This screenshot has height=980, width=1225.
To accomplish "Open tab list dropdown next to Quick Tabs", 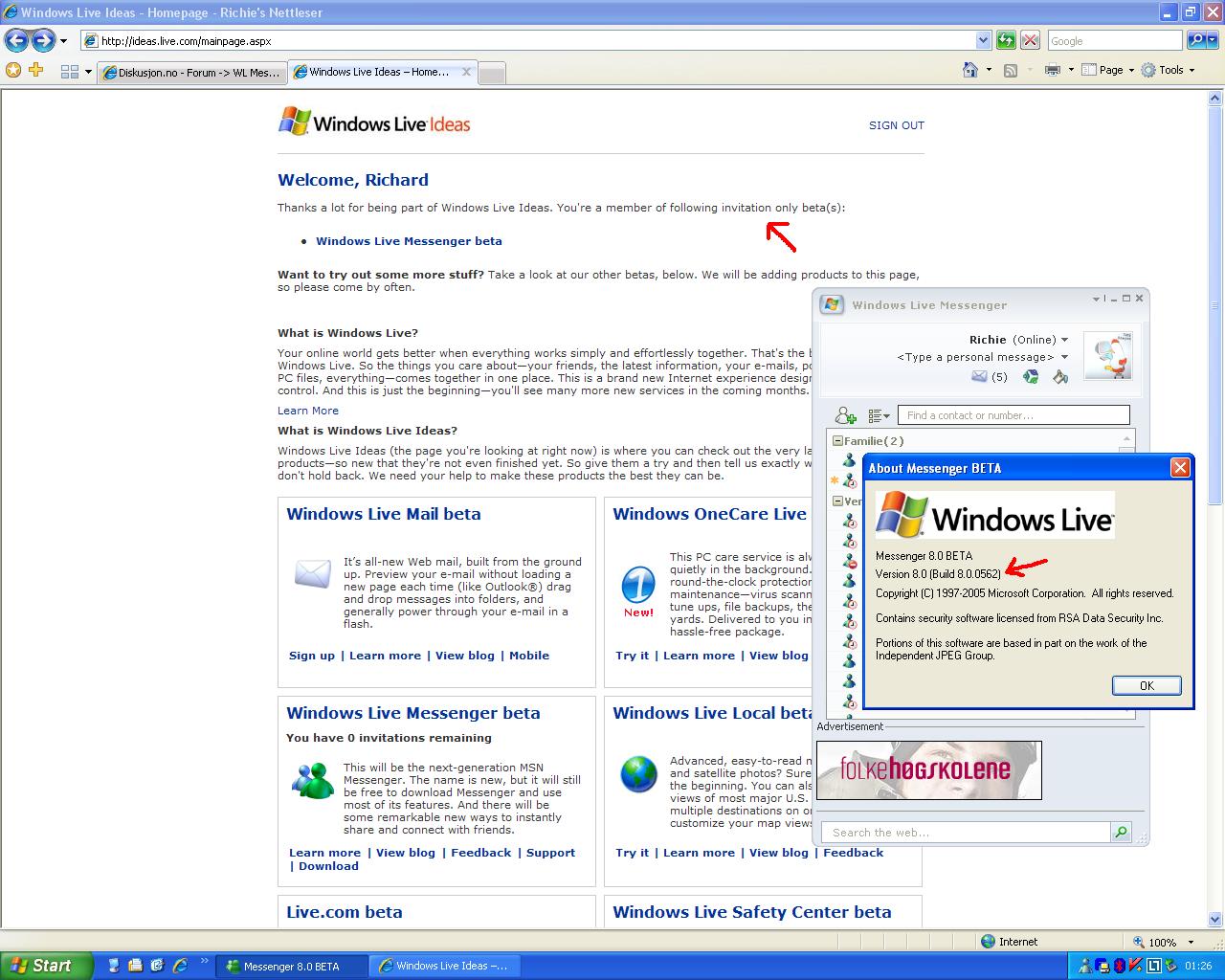I will [88, 72].
